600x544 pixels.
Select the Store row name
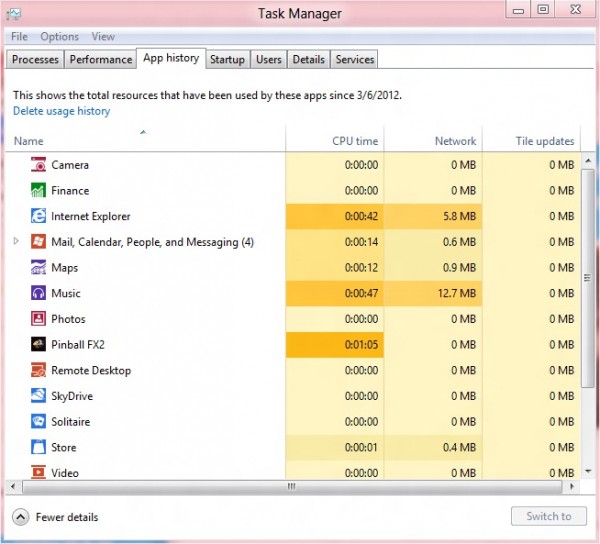pyautogui.click(x=64, y=447)
